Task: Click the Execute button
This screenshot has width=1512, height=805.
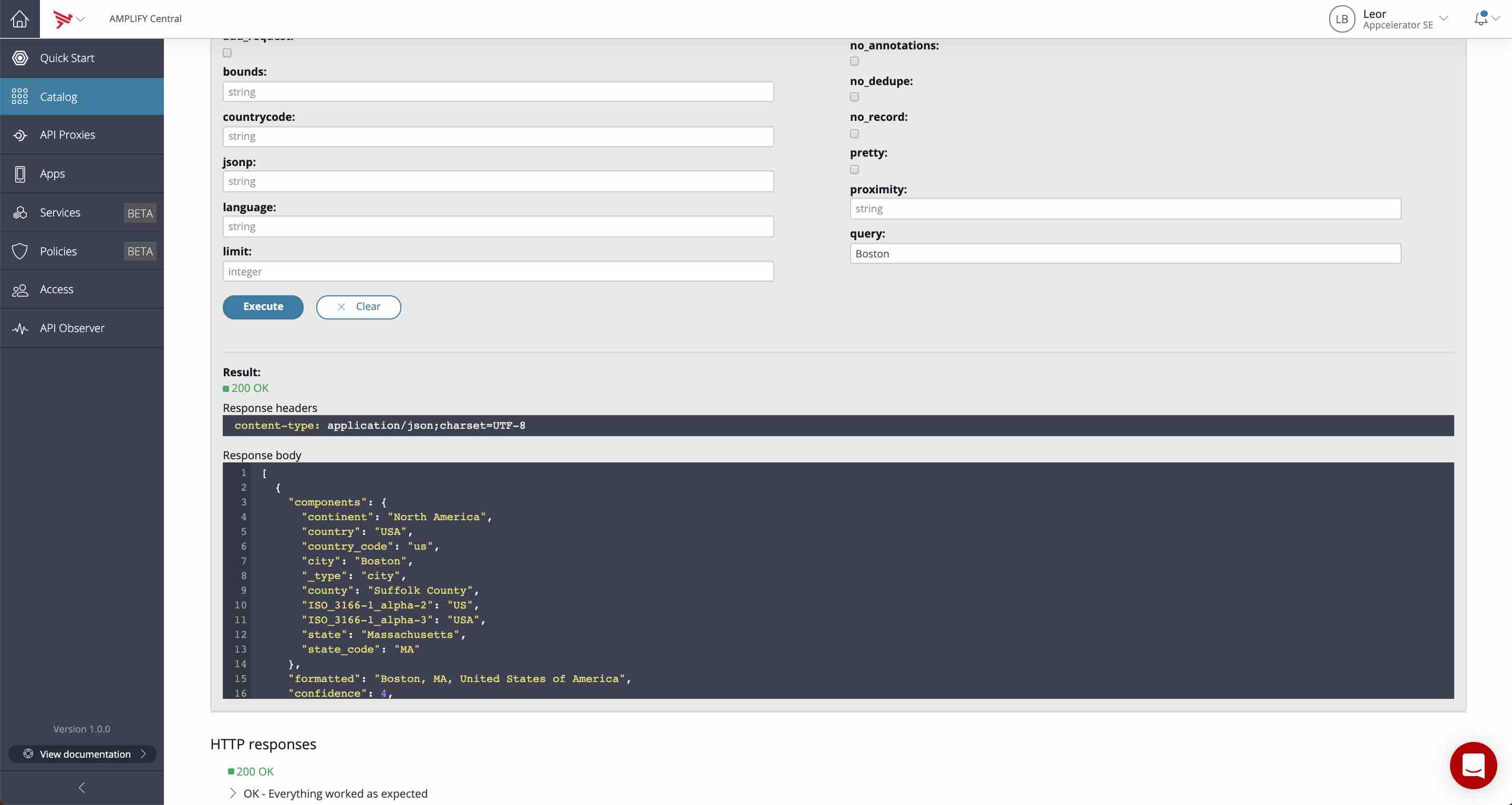Action: tap(263, 307)
